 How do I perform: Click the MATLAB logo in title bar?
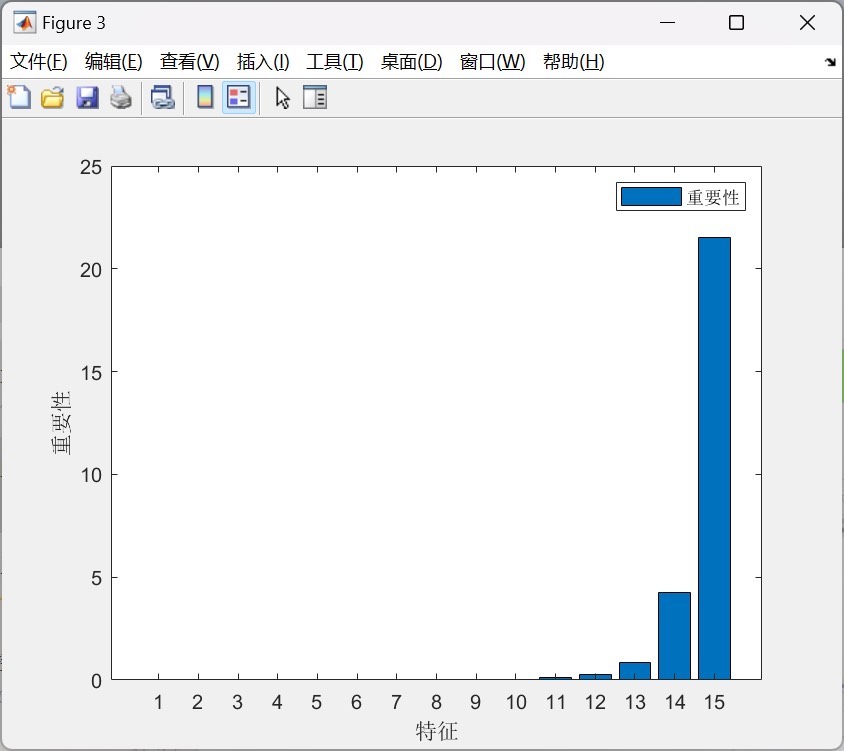tap(24, 23)
